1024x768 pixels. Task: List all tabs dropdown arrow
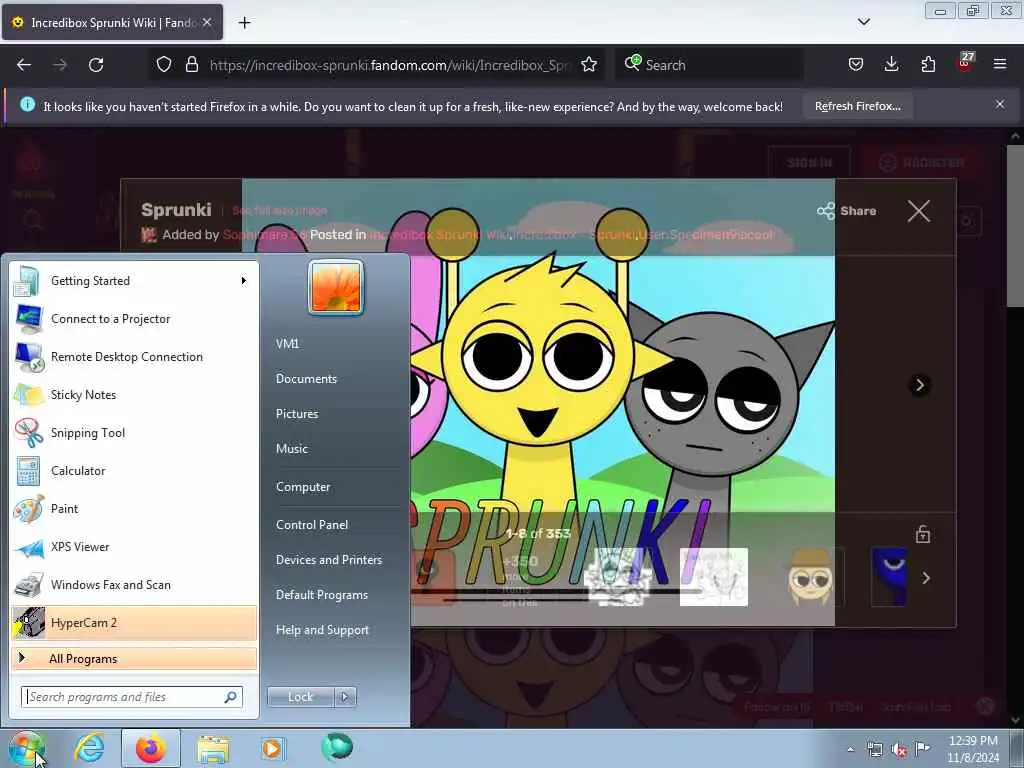[863, 22]
